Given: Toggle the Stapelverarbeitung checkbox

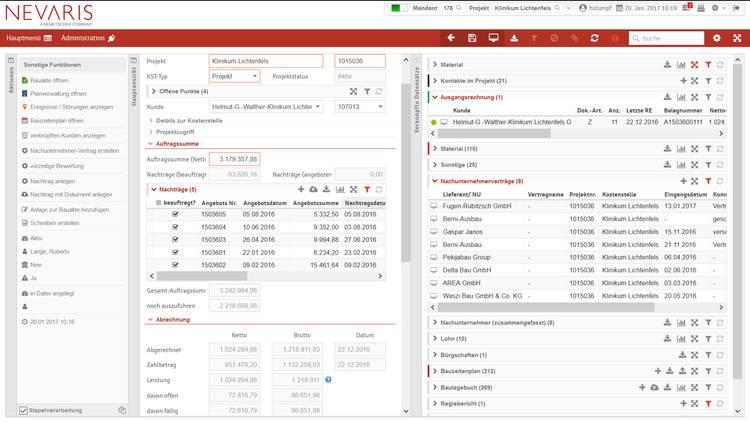Looking at the screenshot, I should click(x=24, y=410).
